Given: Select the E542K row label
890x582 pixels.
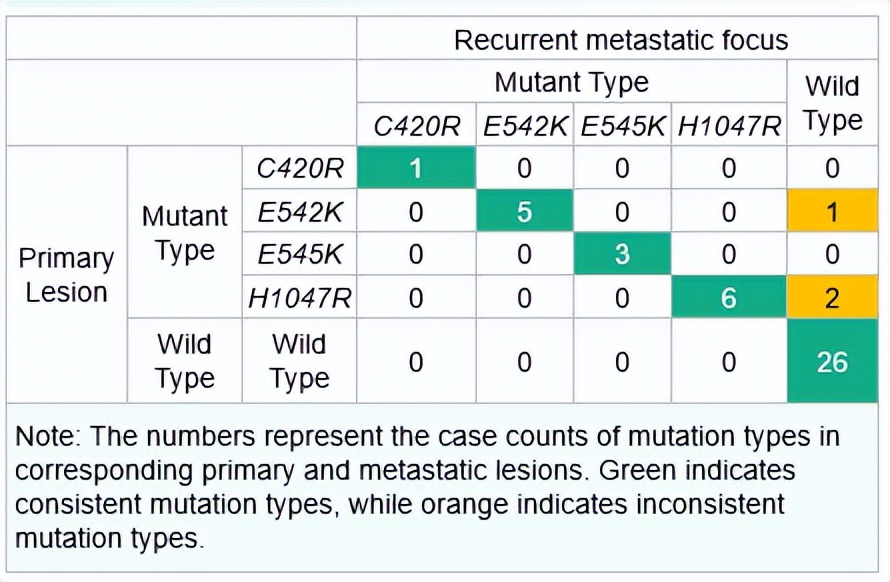Looking at the screenshot, I should pyautogui.click(x=299, y=211).
